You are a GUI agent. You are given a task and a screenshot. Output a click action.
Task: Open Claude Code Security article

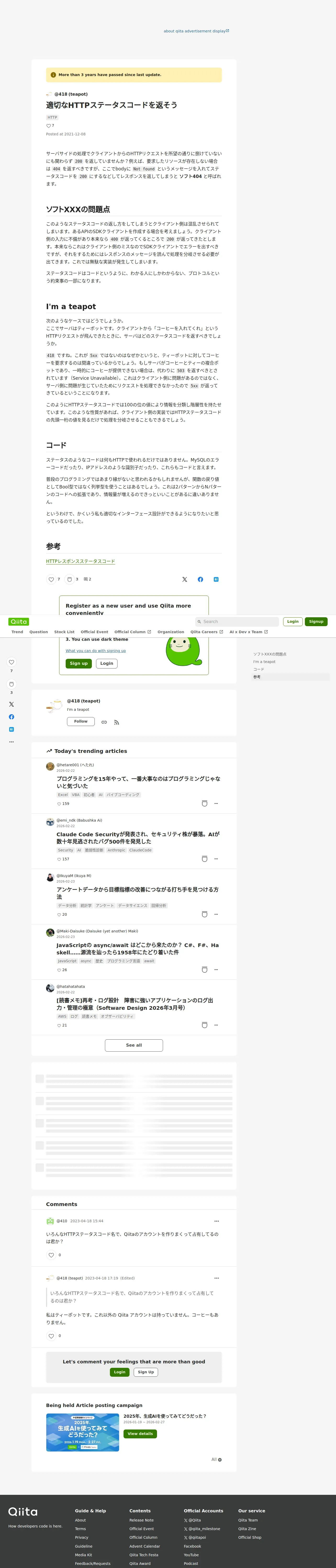point(138,838)
